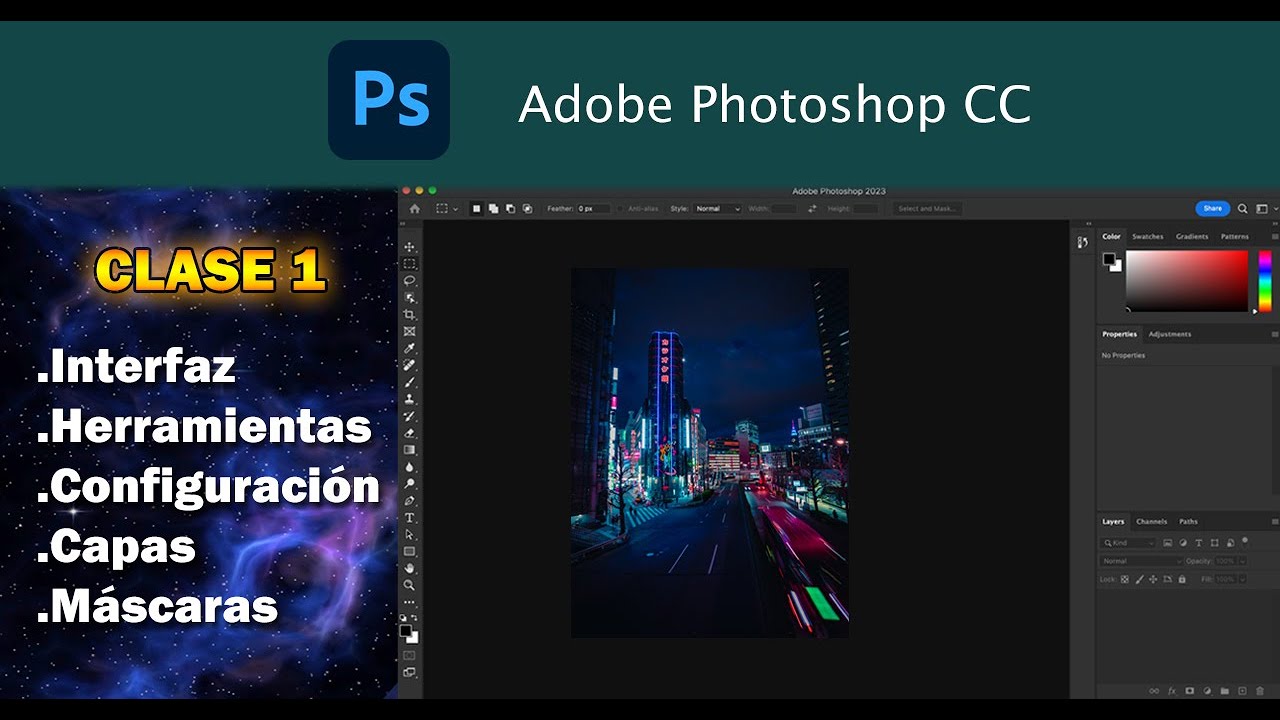This screenshot has height=720, width=1280.
Task: Toggle the Anti-alias checkbox
Action: pos(620,209)
